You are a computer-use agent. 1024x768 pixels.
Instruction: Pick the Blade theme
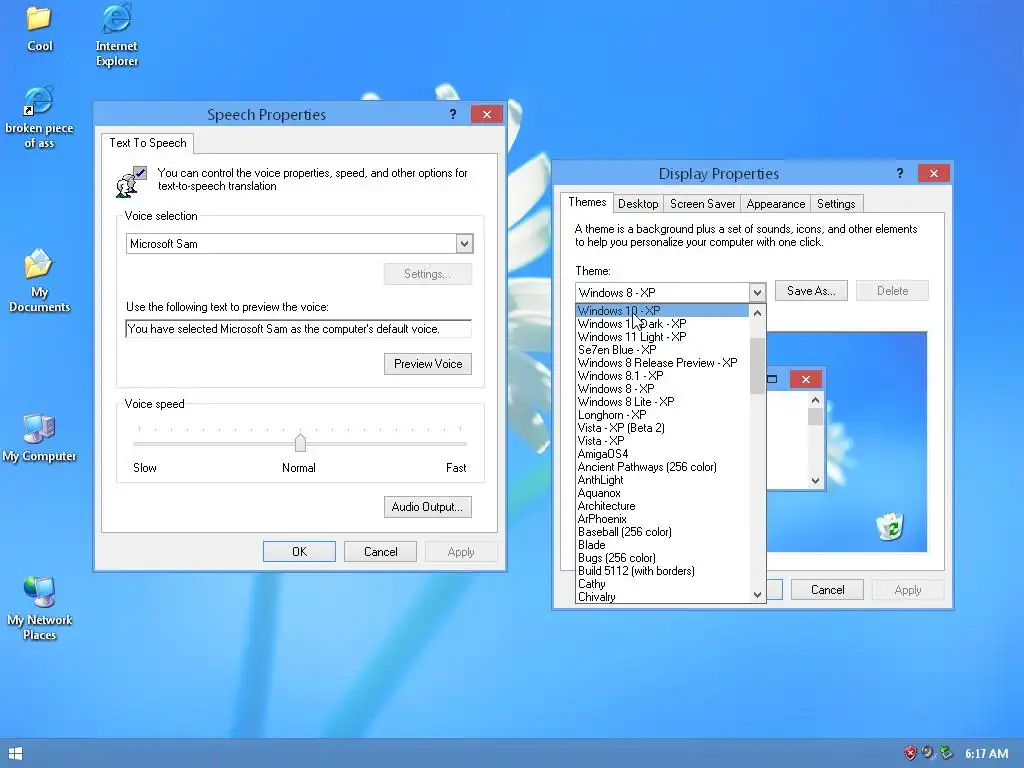click(x=662, y=545)
